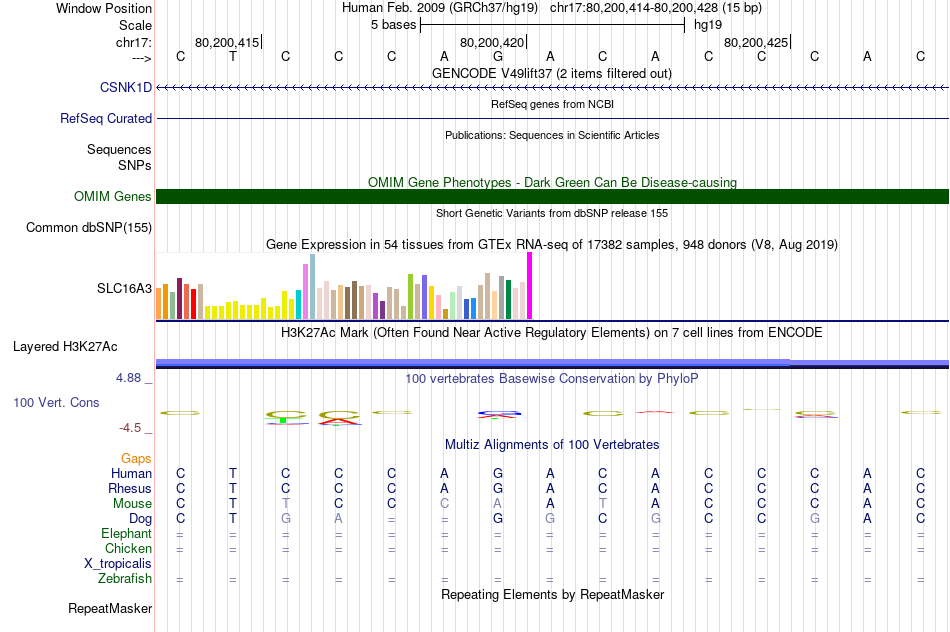Click the tall magenta bar in GTEx chart

click(x=530, y=285)
